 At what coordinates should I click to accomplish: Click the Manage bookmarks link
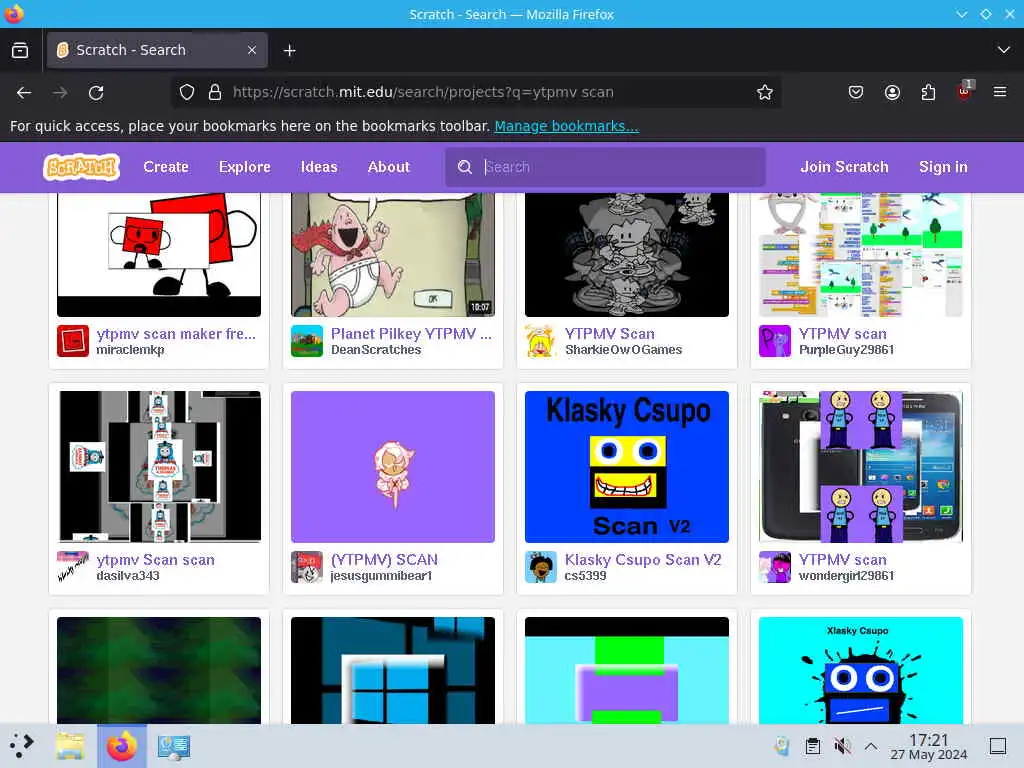click(566, 126)
